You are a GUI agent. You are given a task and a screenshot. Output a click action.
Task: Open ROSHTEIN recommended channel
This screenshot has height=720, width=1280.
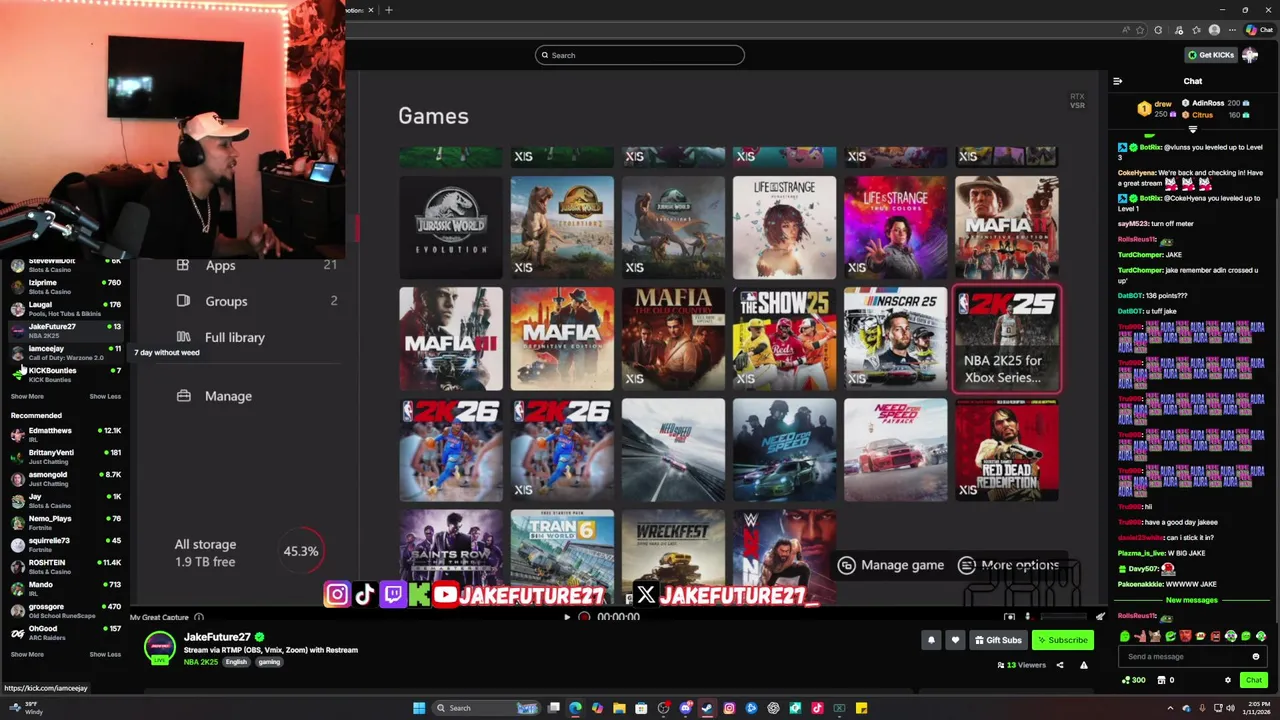(x=65, y=566)
